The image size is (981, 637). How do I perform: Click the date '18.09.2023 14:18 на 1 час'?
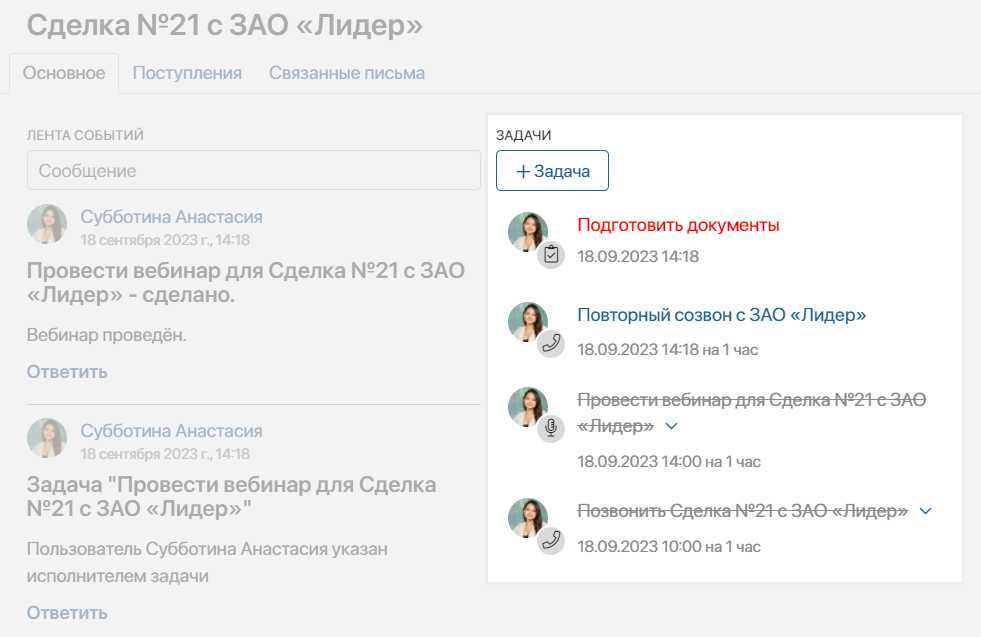(668, 350)
